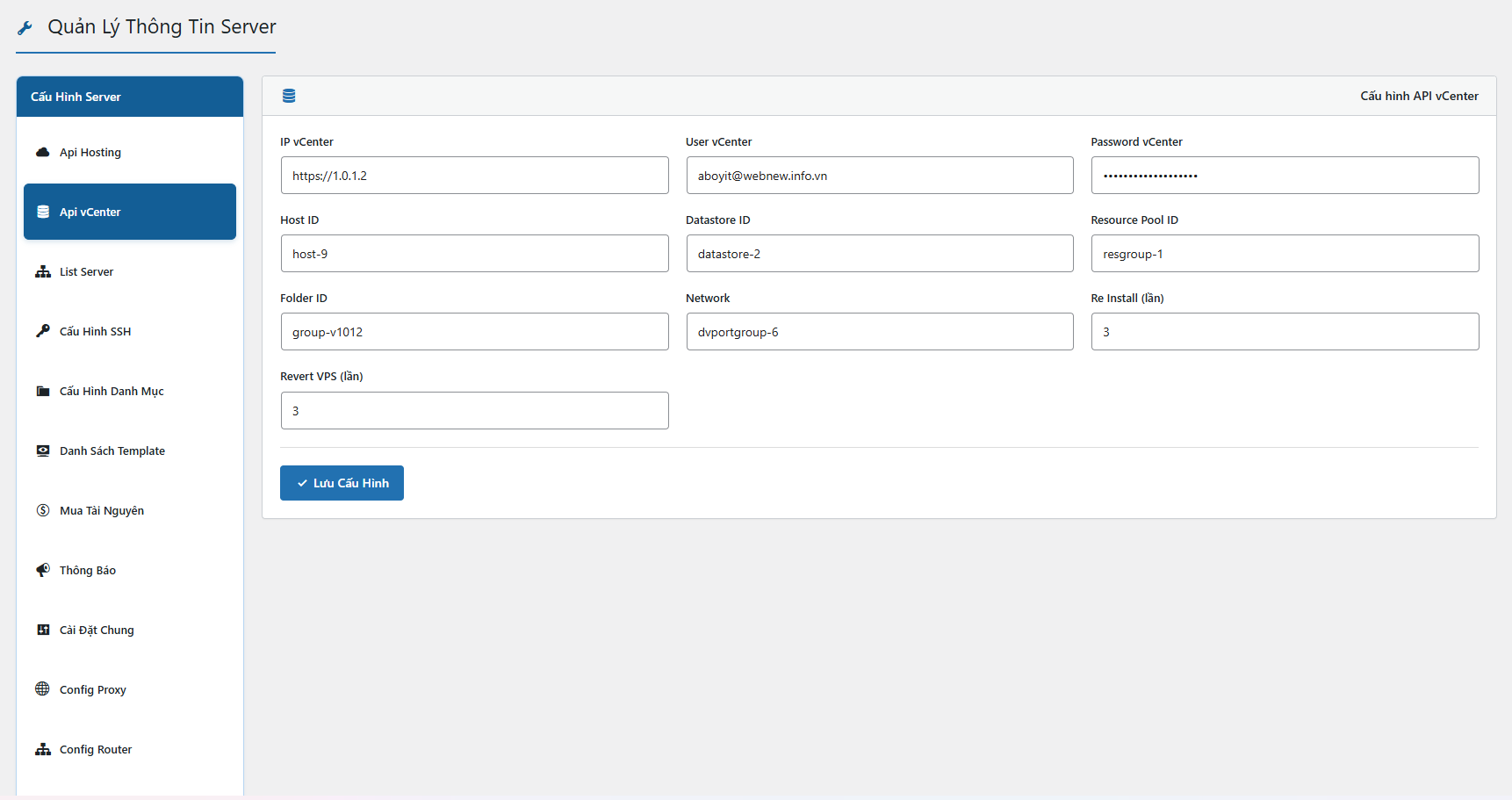
Task: Click the Cấu hình API vCenter title text
Action: click(1419, 96)
